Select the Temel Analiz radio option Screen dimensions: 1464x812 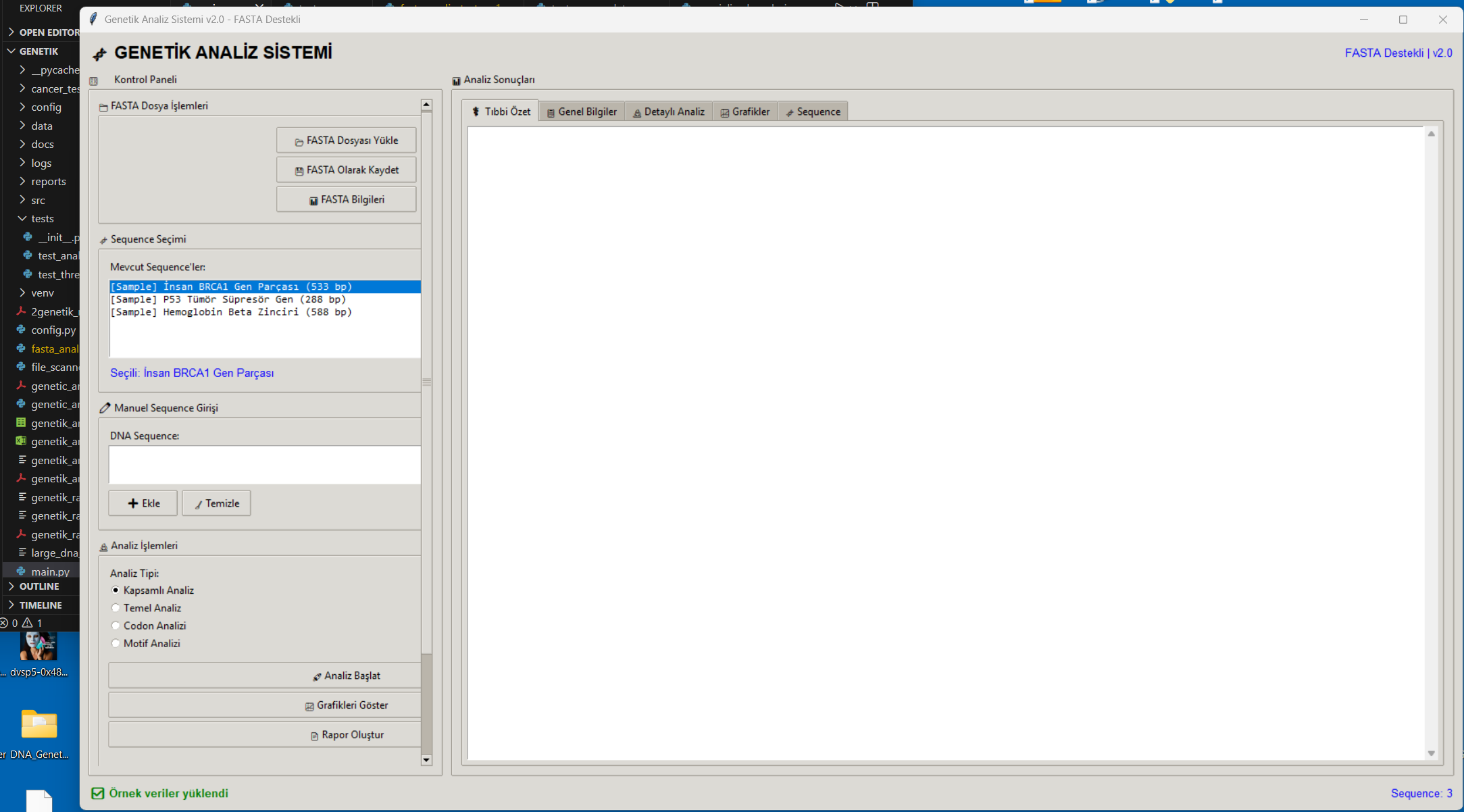tap(116, 608)
